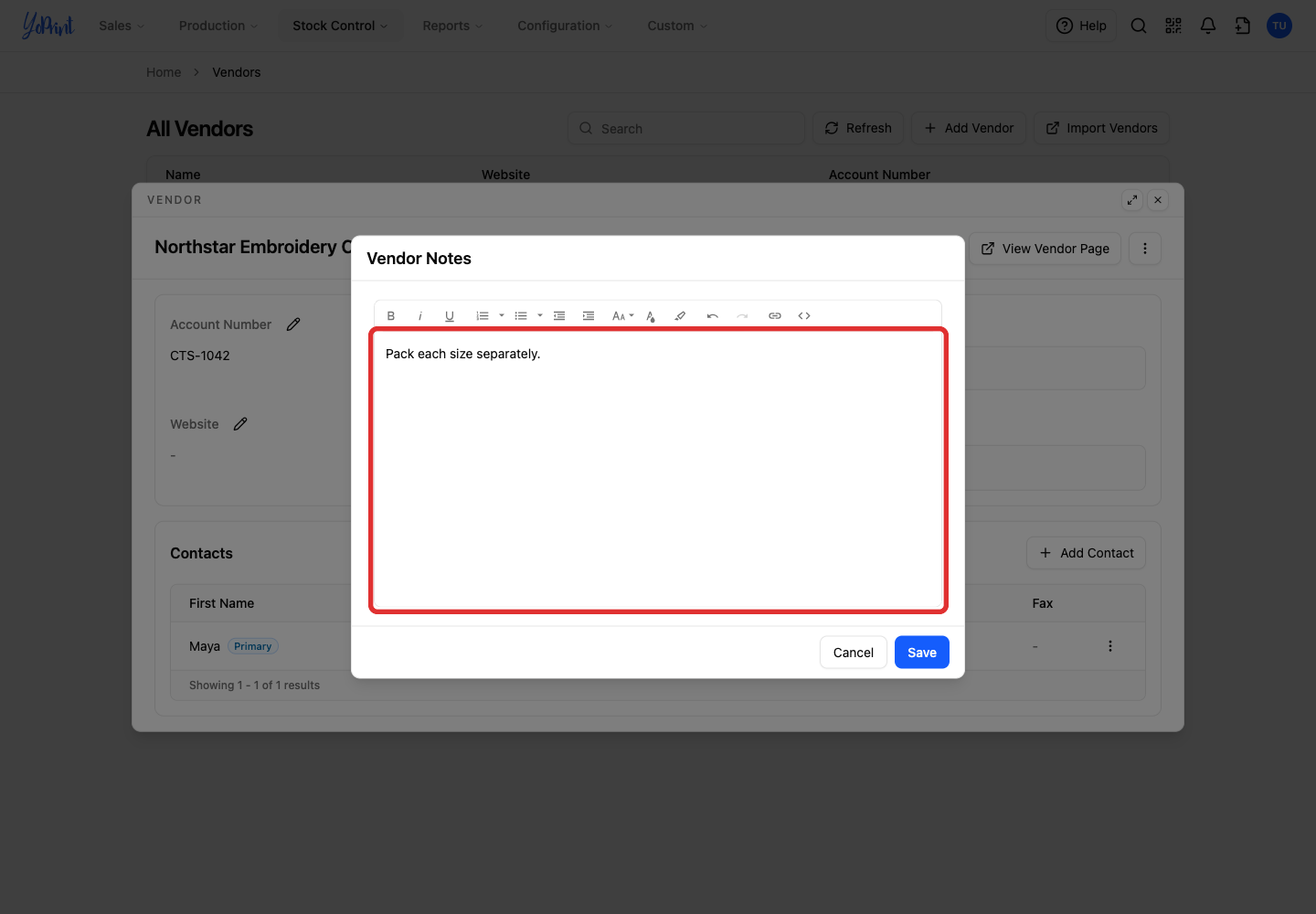The height and width of the screenshot is (914, 1316).
Task: Open global search icon in header
Action: coord(1139,26)
